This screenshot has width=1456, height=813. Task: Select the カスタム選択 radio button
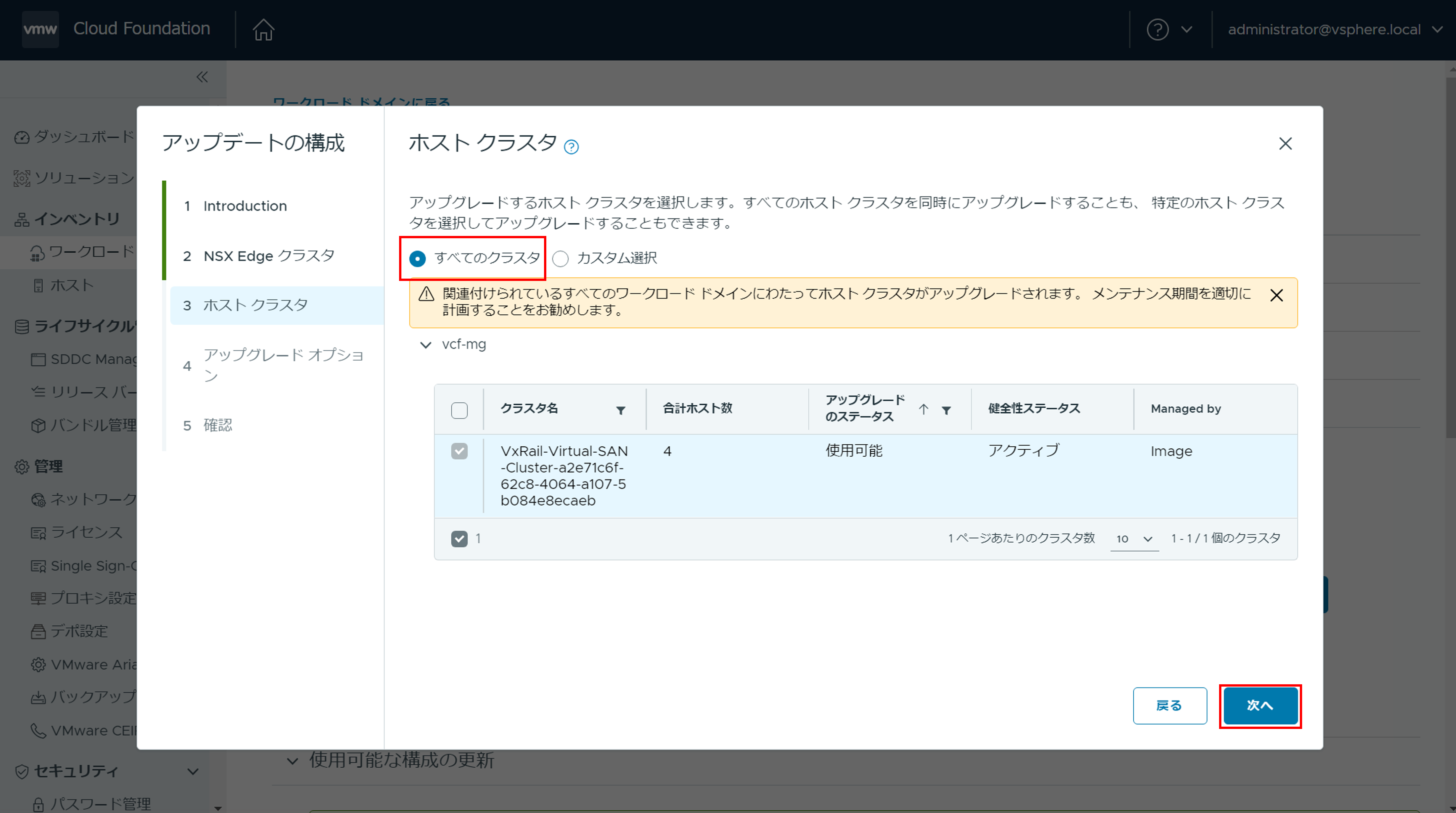[x=560, y=259]
